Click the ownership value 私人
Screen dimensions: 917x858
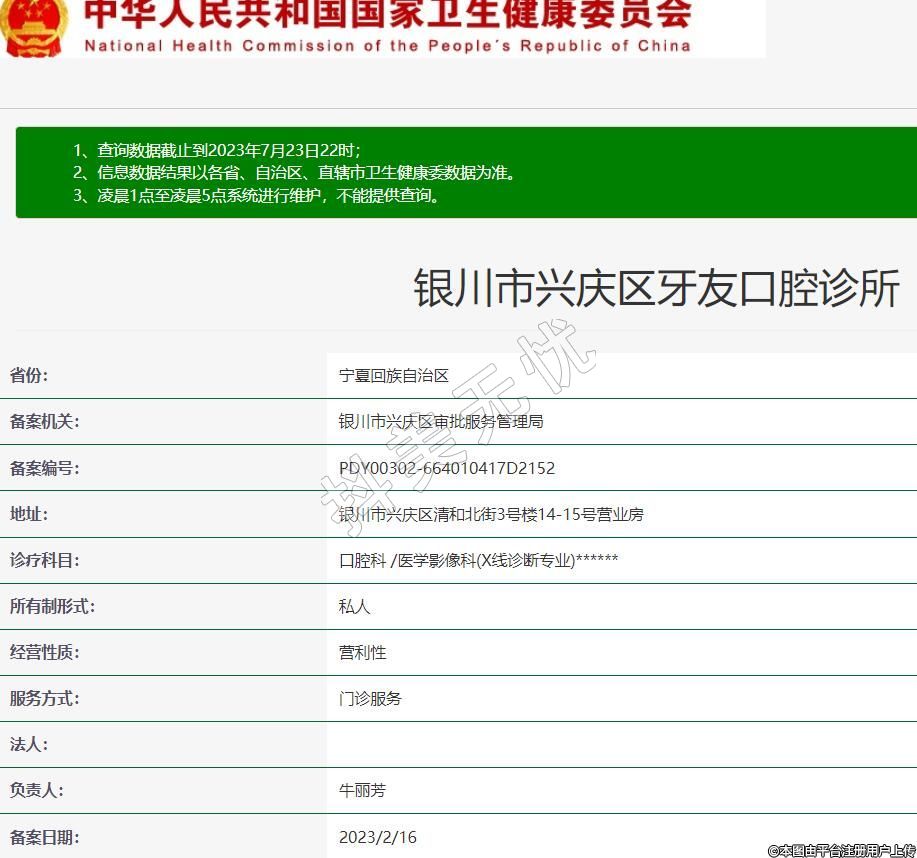tap(355, 606)
